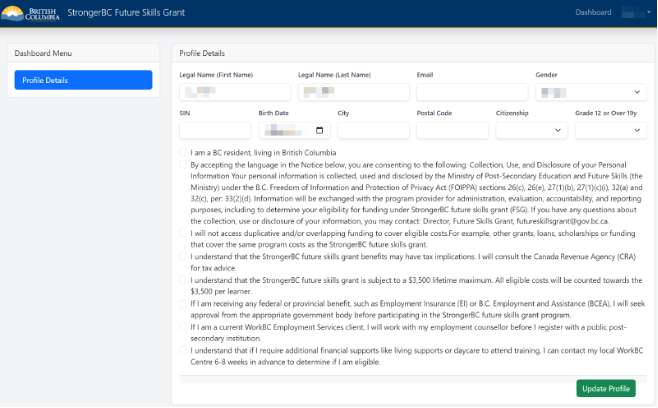This screenshot has height=408, width=658.
Task: Open the Grade 12 or Over 19y dropdown
Action: click(x=611, y=130)
